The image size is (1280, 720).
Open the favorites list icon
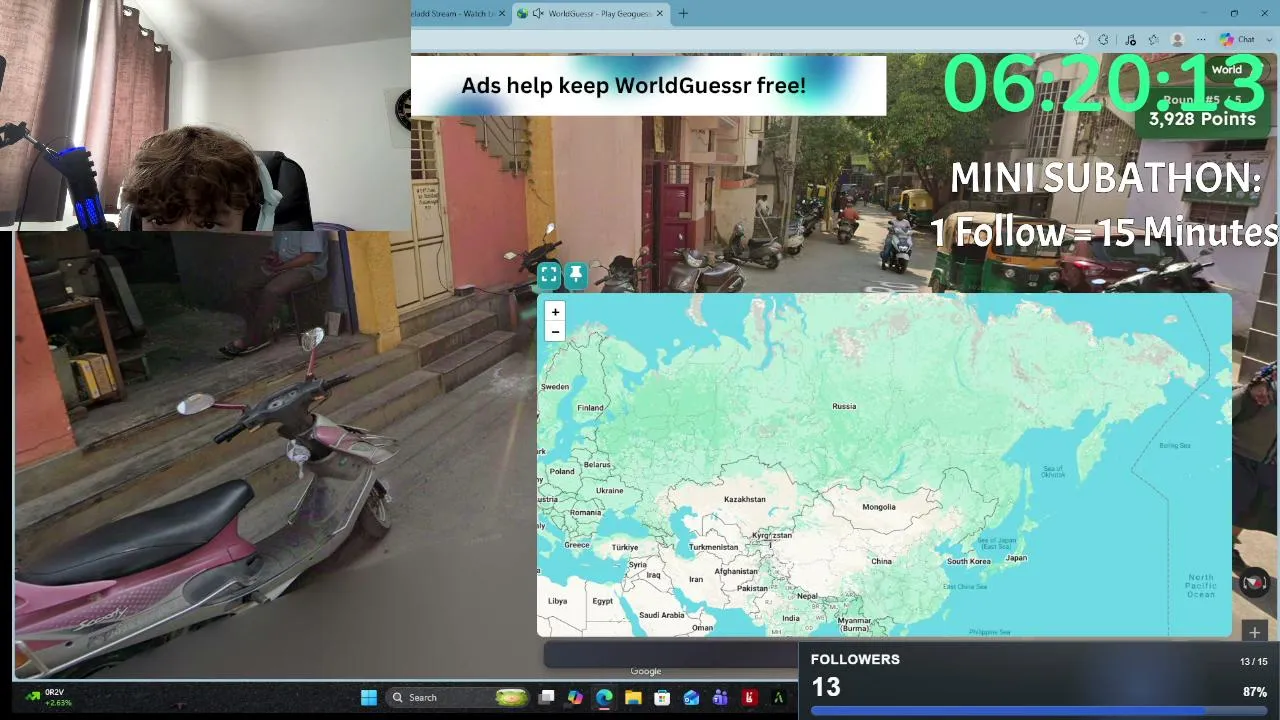click(x=1153, y=40)
